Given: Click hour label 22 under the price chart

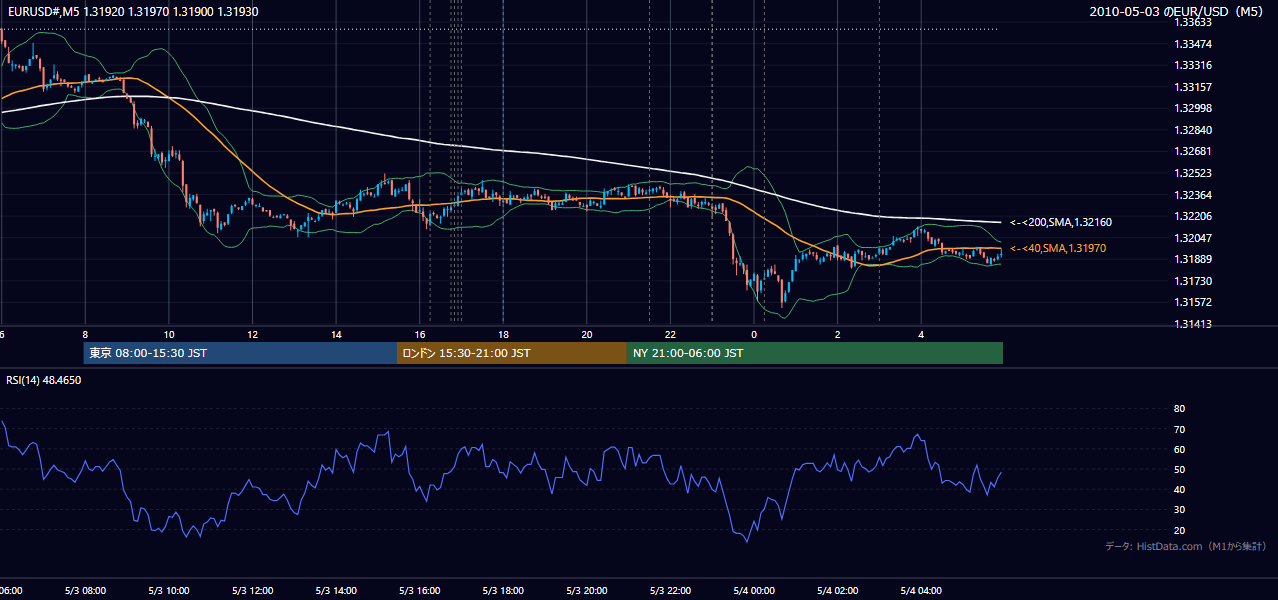Looking at the screenshot, I should (x=670, y=334).
